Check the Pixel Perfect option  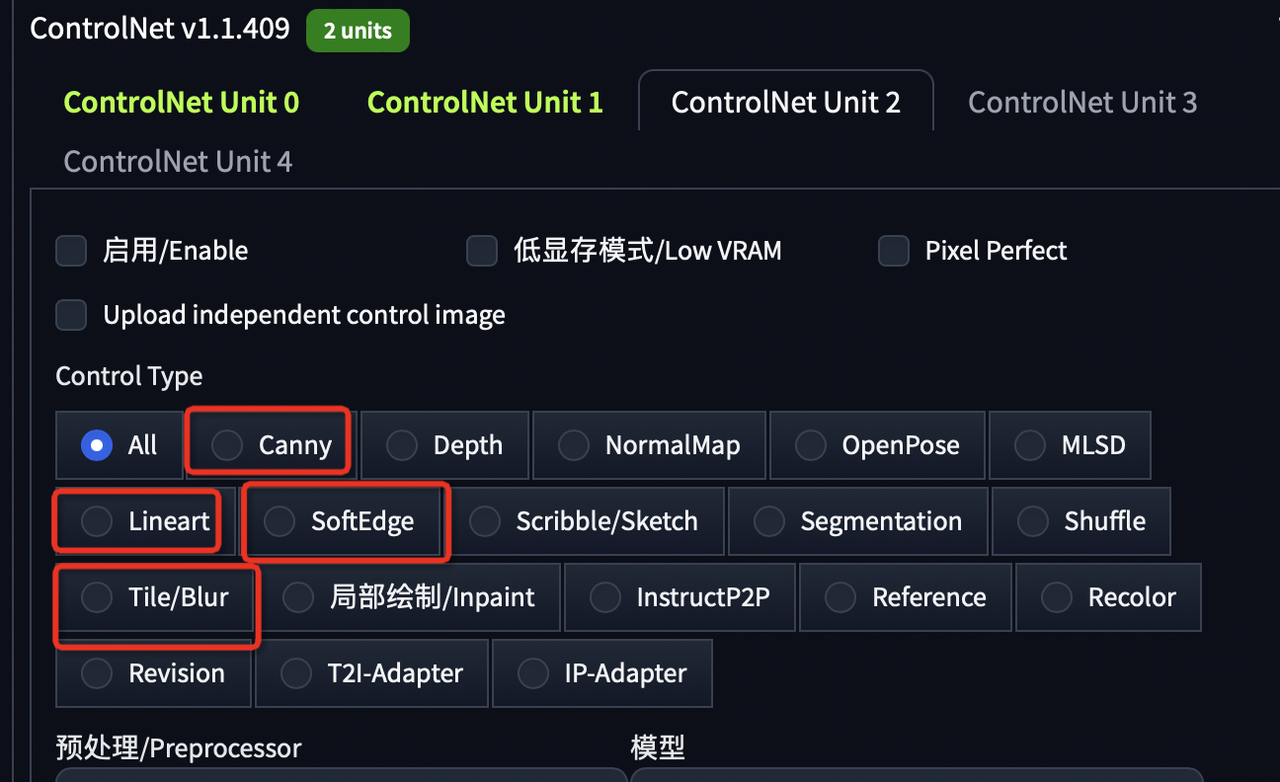[x=893, y=251]
